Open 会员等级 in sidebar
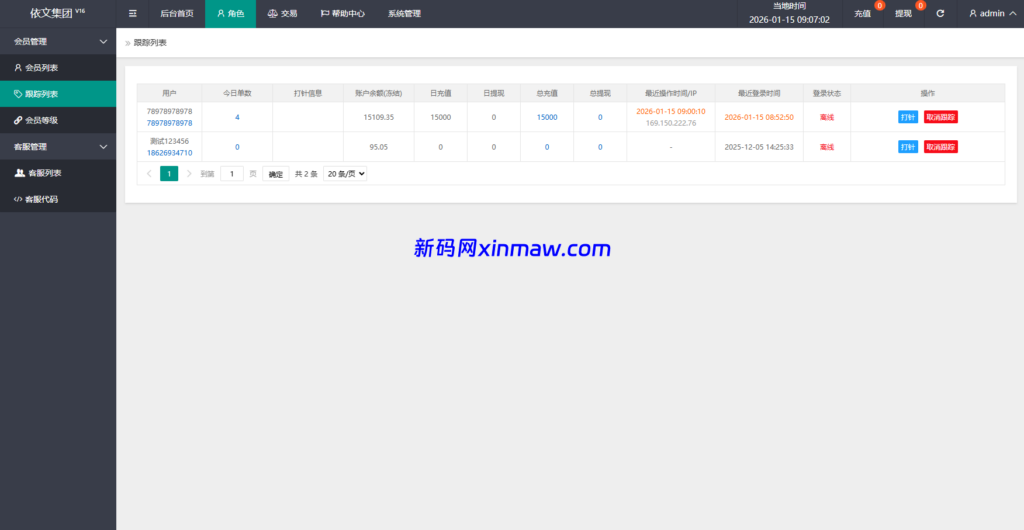The height and width of the screenshot is (530, 1024). coord(58,120)
